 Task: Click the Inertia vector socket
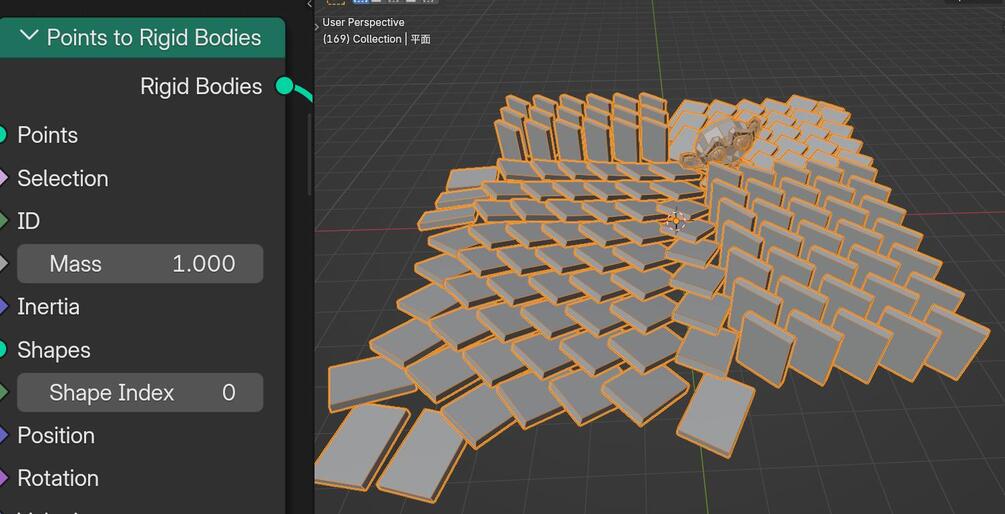click(x=2, y=306)
